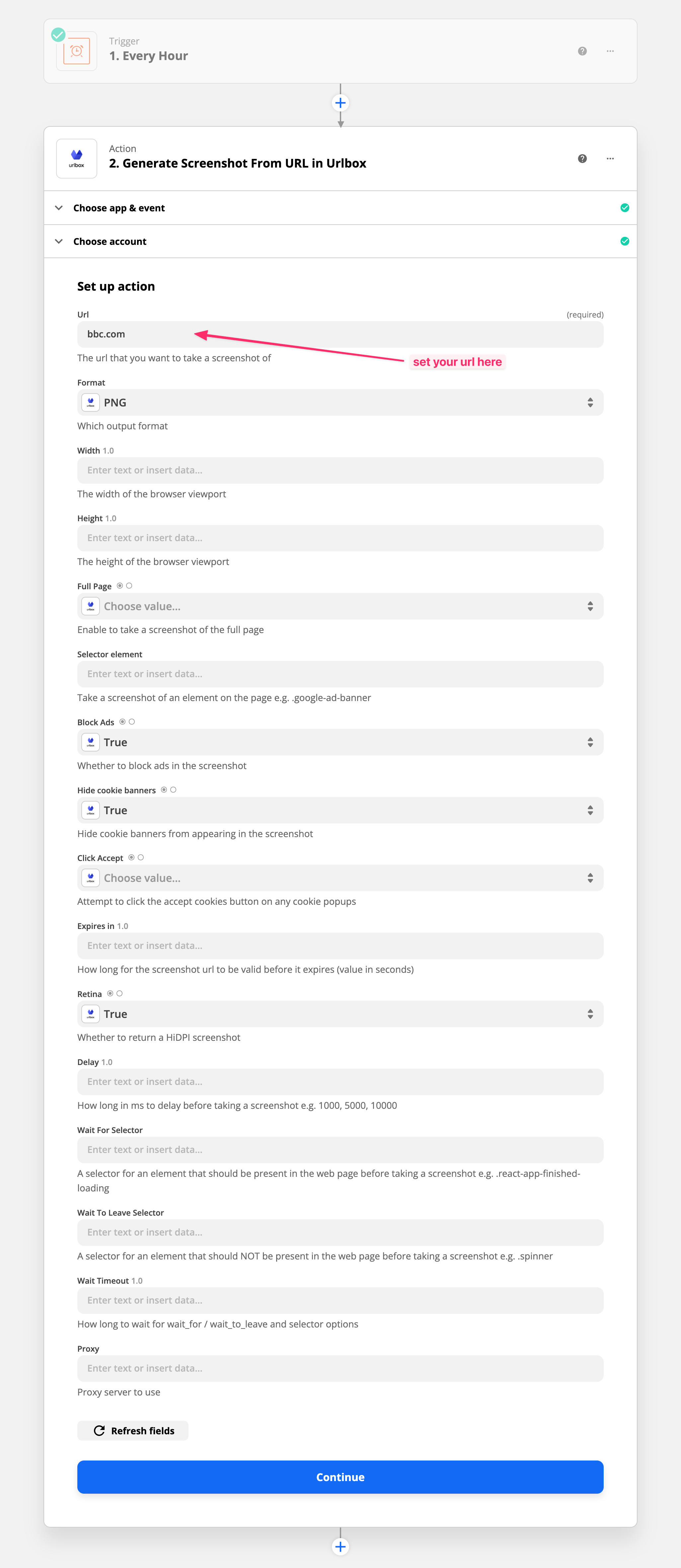Click the Url field containing bbc.com
The width and height of the screenshot is (681, 1568).
click(340, 334)
